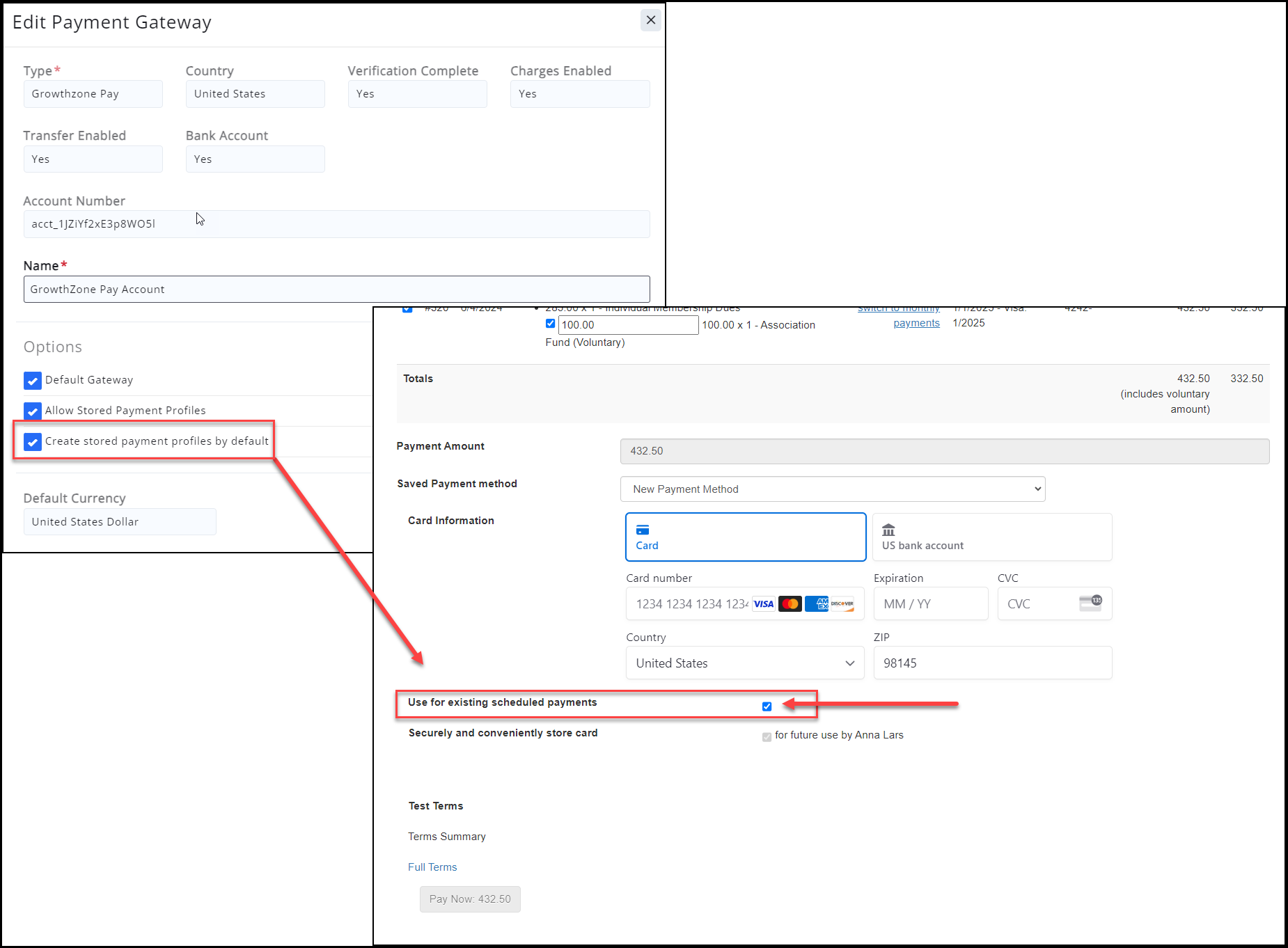Uncheck Use for existing scheduled payments
This screenshot has width=1288, height=948.
point(767,706)
